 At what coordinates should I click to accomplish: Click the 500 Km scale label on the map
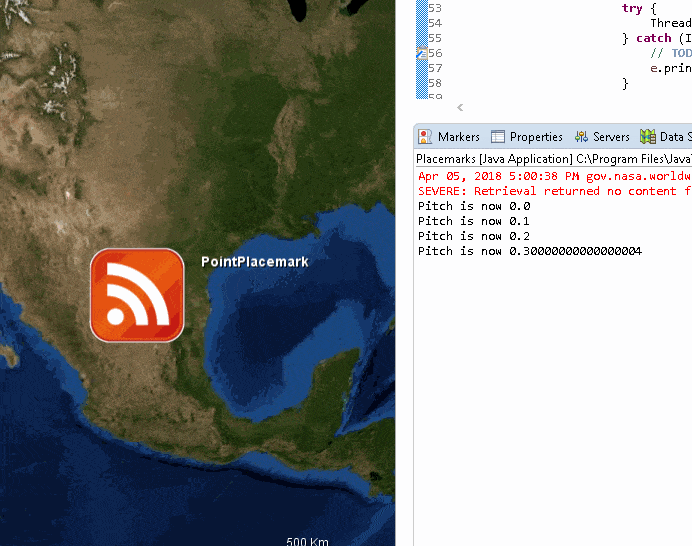pyautogui.click(x=307, y=541)
